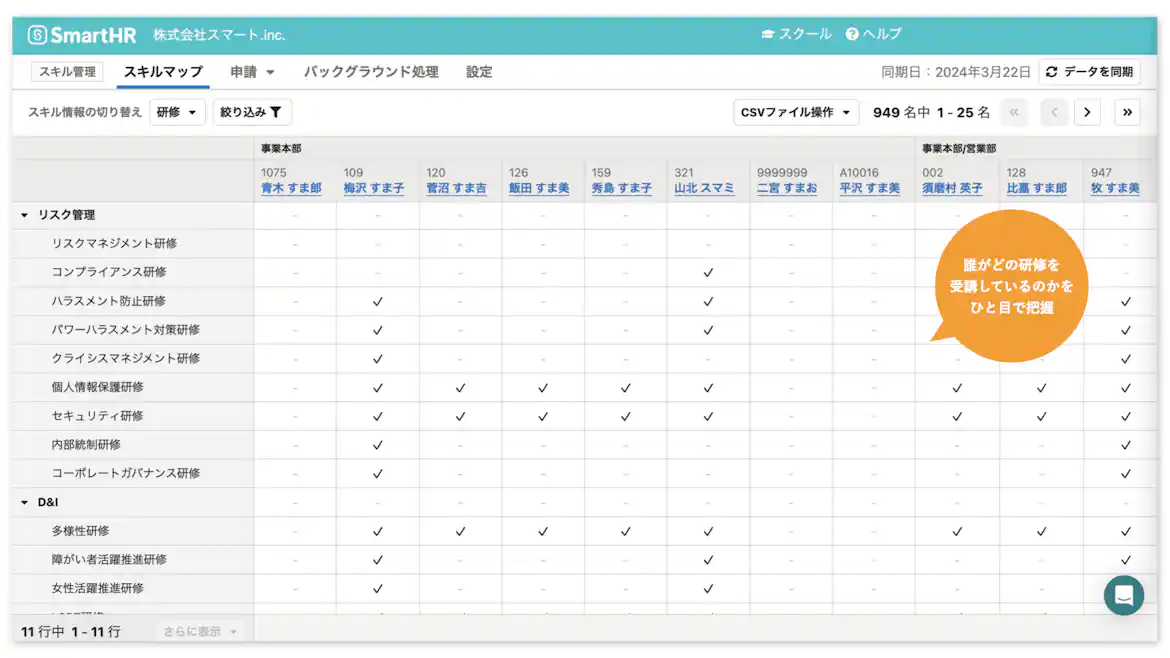
Task: Collapse the リスク管理 category row
Action: (22, 214)
